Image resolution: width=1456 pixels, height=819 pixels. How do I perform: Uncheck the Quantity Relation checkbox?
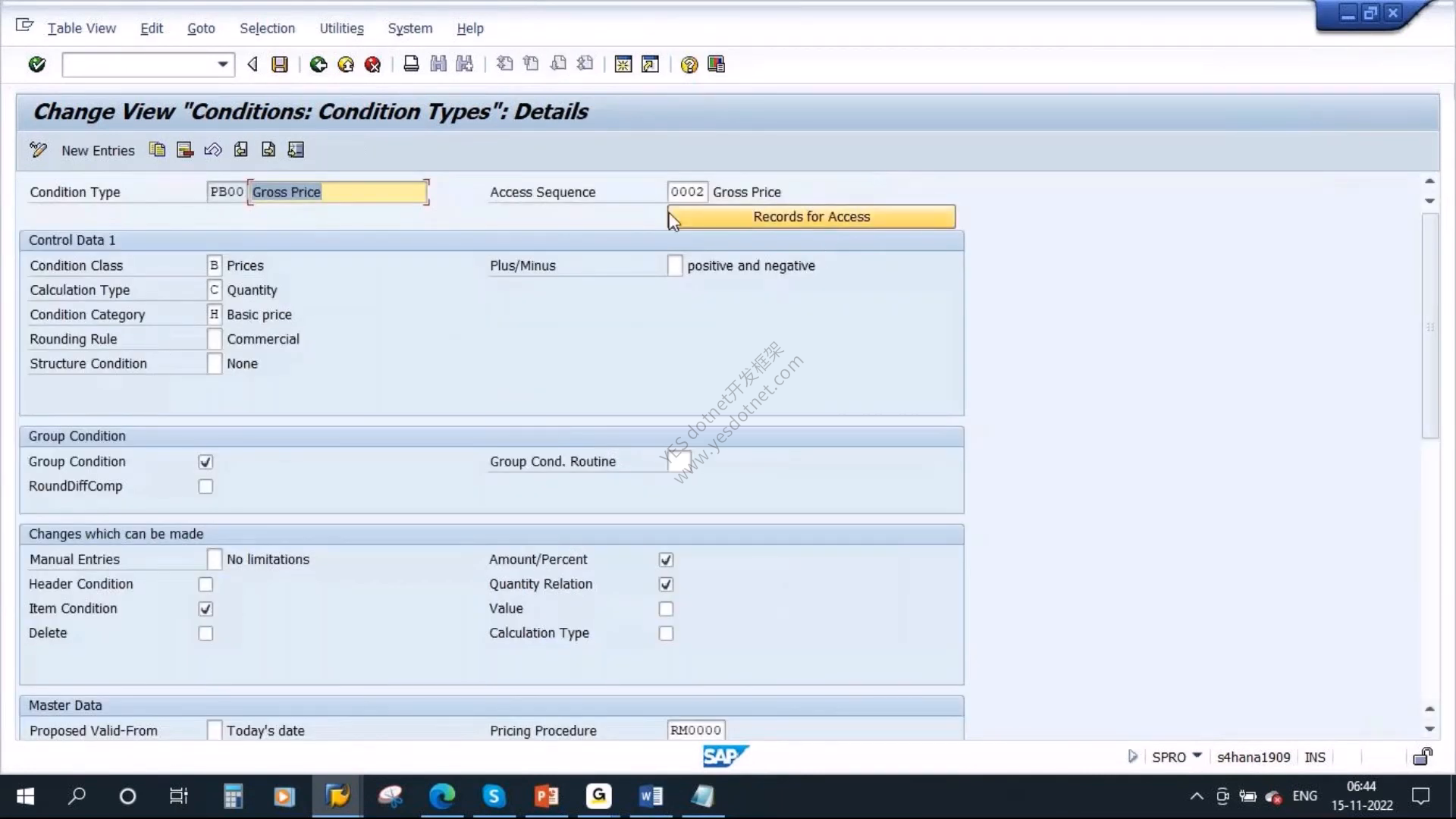tap(666, 584)
